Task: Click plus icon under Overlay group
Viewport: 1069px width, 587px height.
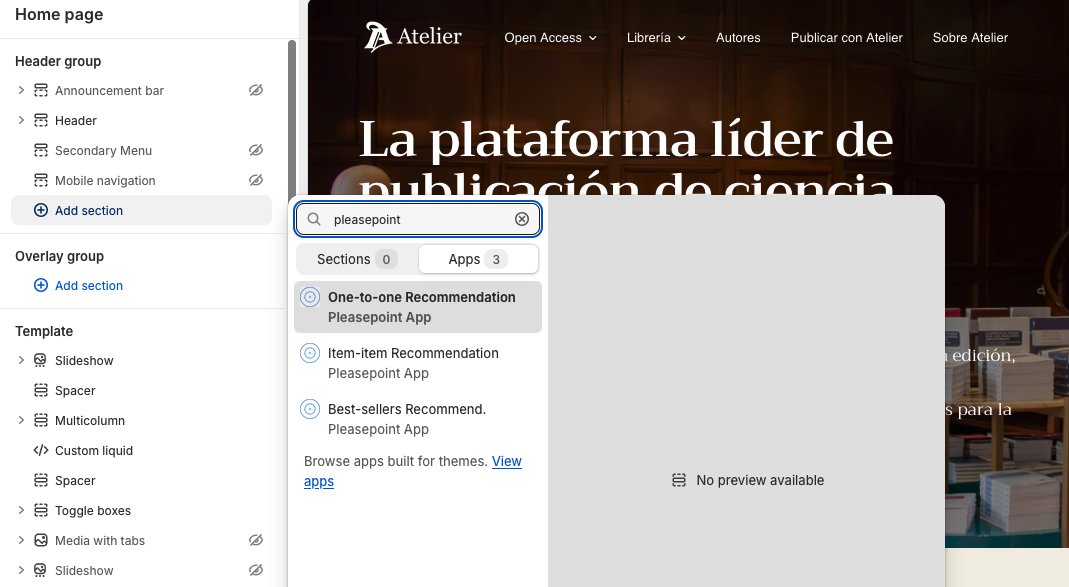Action: [41, 286]
